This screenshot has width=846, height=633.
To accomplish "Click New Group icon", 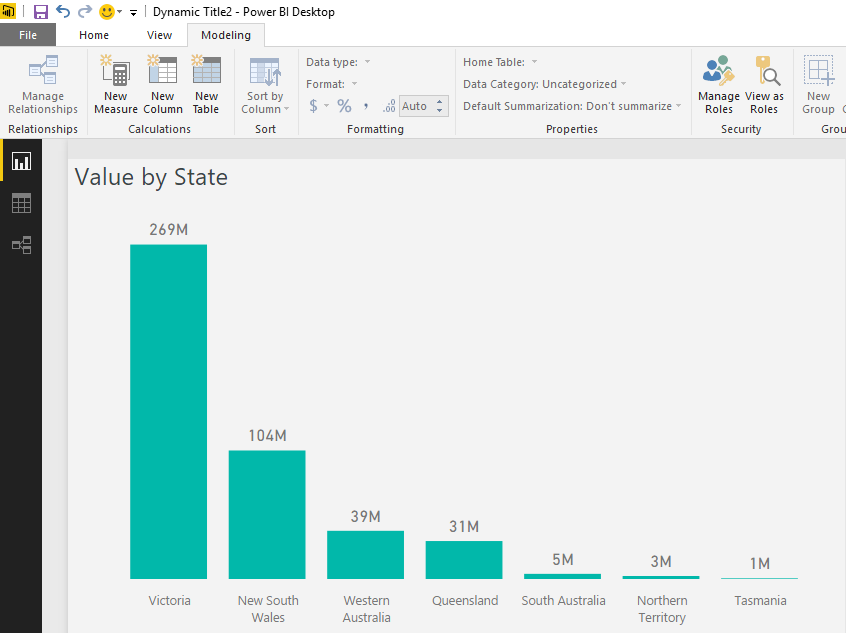I will [x=818, y=85].
